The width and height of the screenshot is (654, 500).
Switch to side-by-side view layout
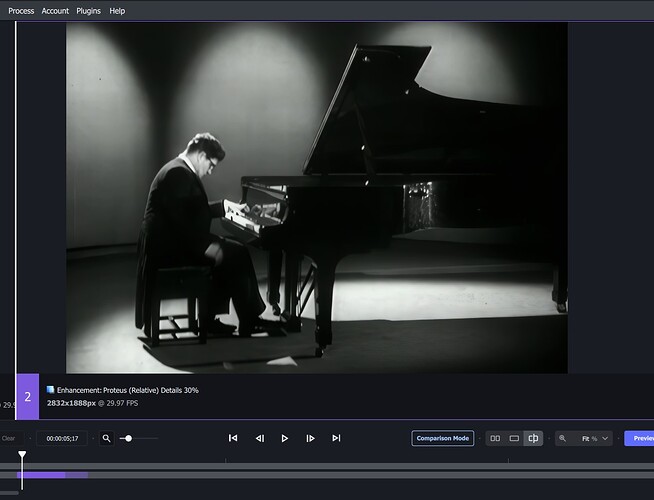click(495, 438)
